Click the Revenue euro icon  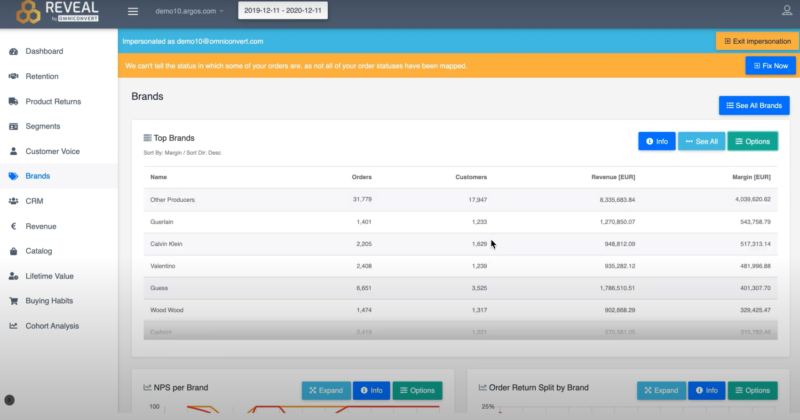click(14, 226)
